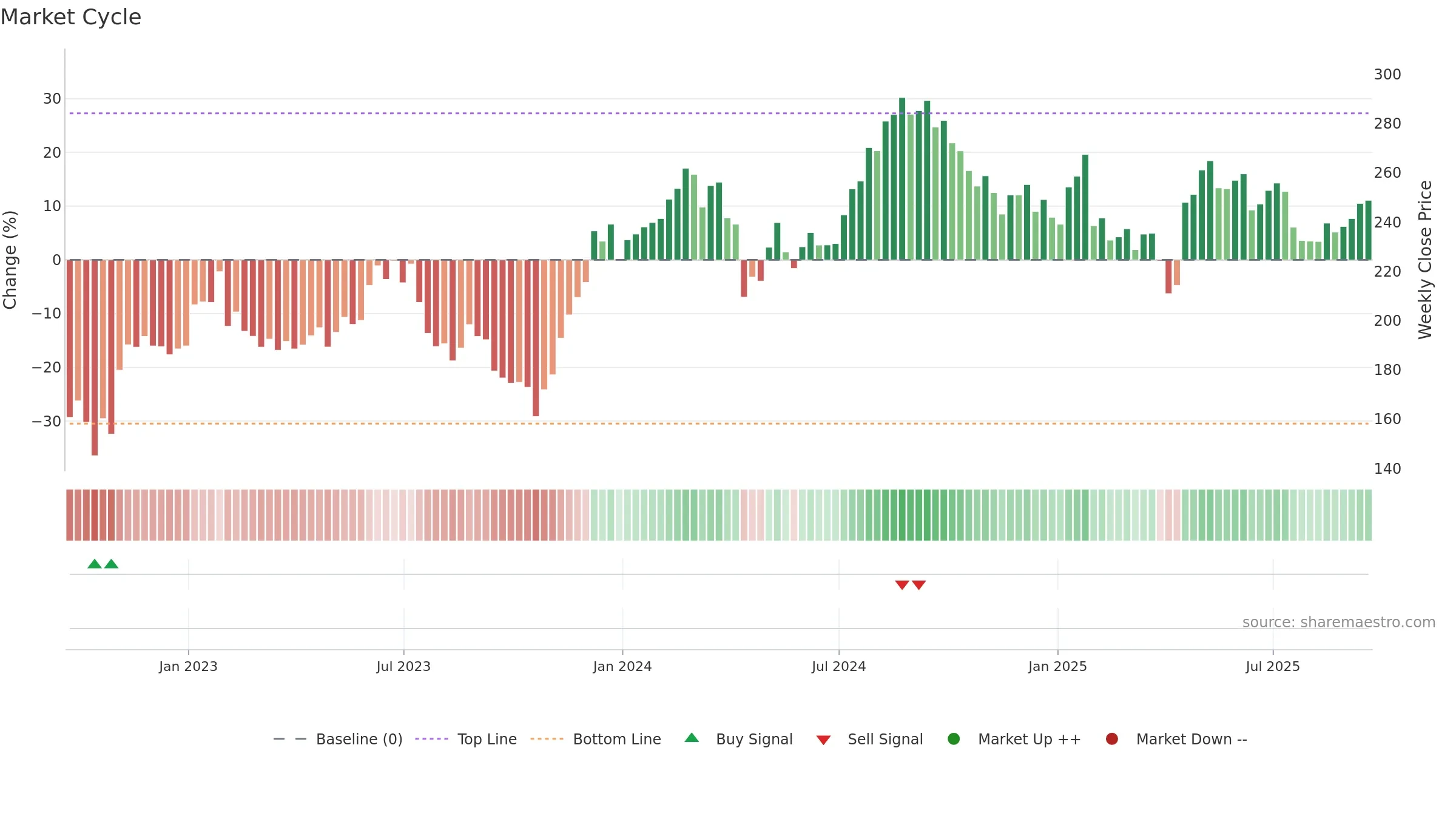Click the orange dotted Bottom Line legend sample

pyautogui.click(x=547, y=739)
